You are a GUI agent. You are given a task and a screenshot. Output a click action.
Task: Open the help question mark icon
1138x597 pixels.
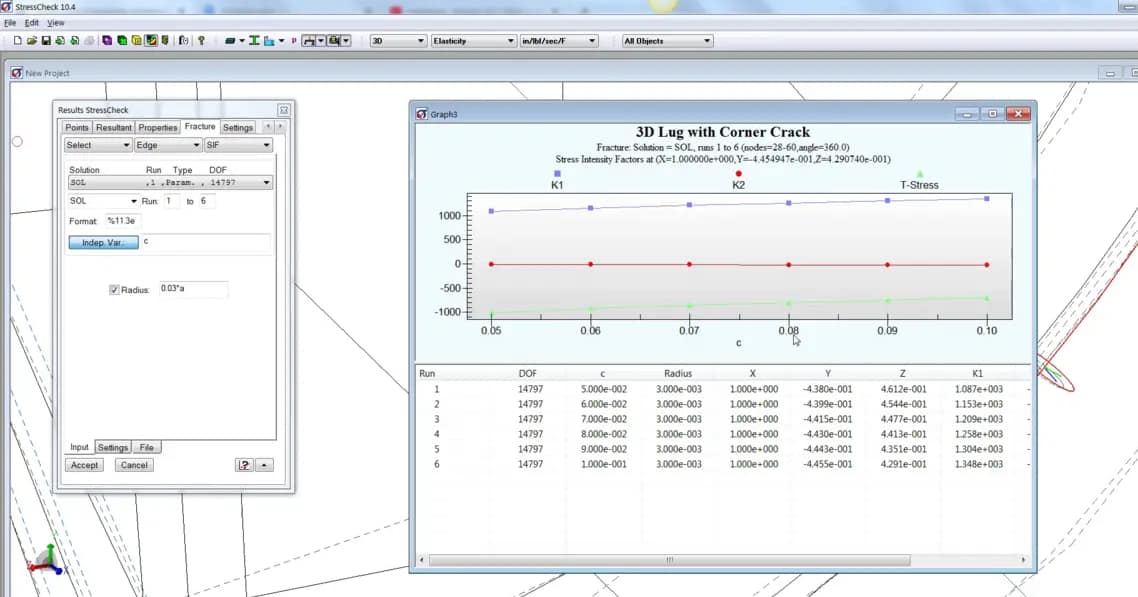[202, 40]
